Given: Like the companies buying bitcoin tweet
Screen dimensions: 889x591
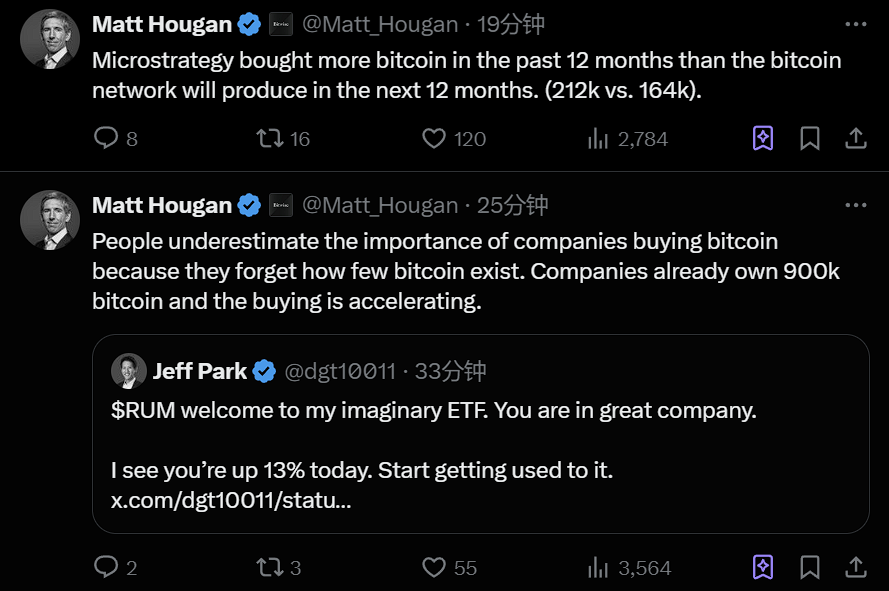Looking at the screenshot, I should (434, 567).
